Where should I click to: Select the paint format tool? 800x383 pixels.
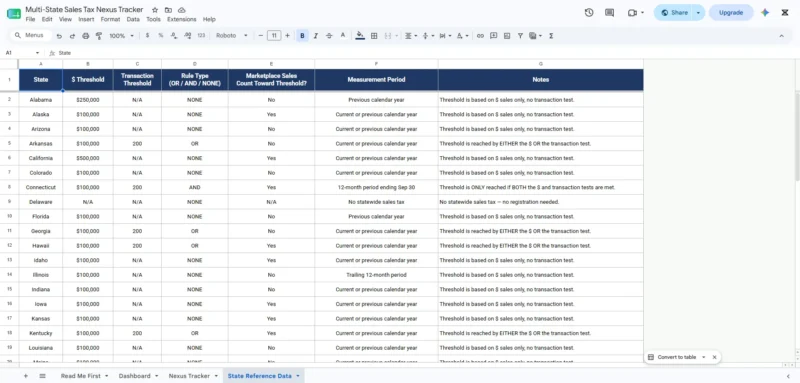click(x=99, y=36)
